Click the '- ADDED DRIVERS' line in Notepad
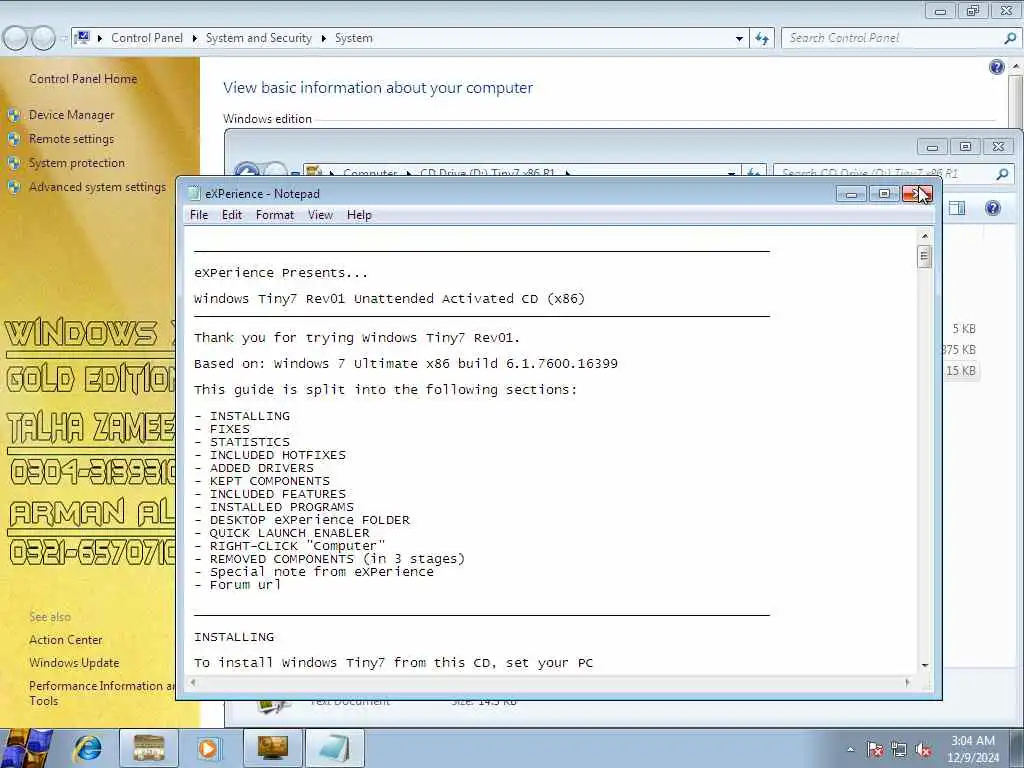The height and width of the screenshot is (768, 1024). (x=253, y=468)
